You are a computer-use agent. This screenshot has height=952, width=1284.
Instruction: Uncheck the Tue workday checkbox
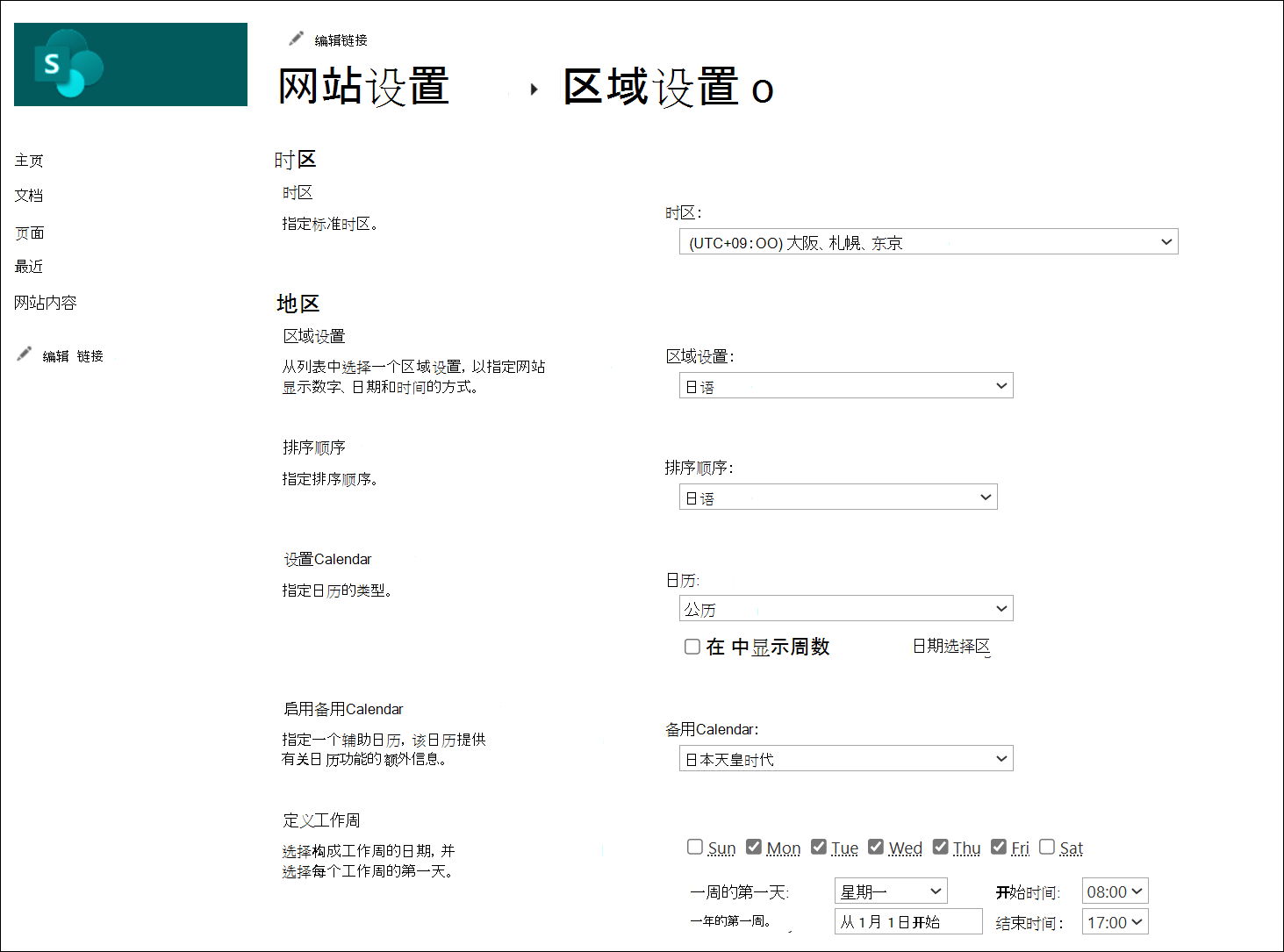coord(819,847)
